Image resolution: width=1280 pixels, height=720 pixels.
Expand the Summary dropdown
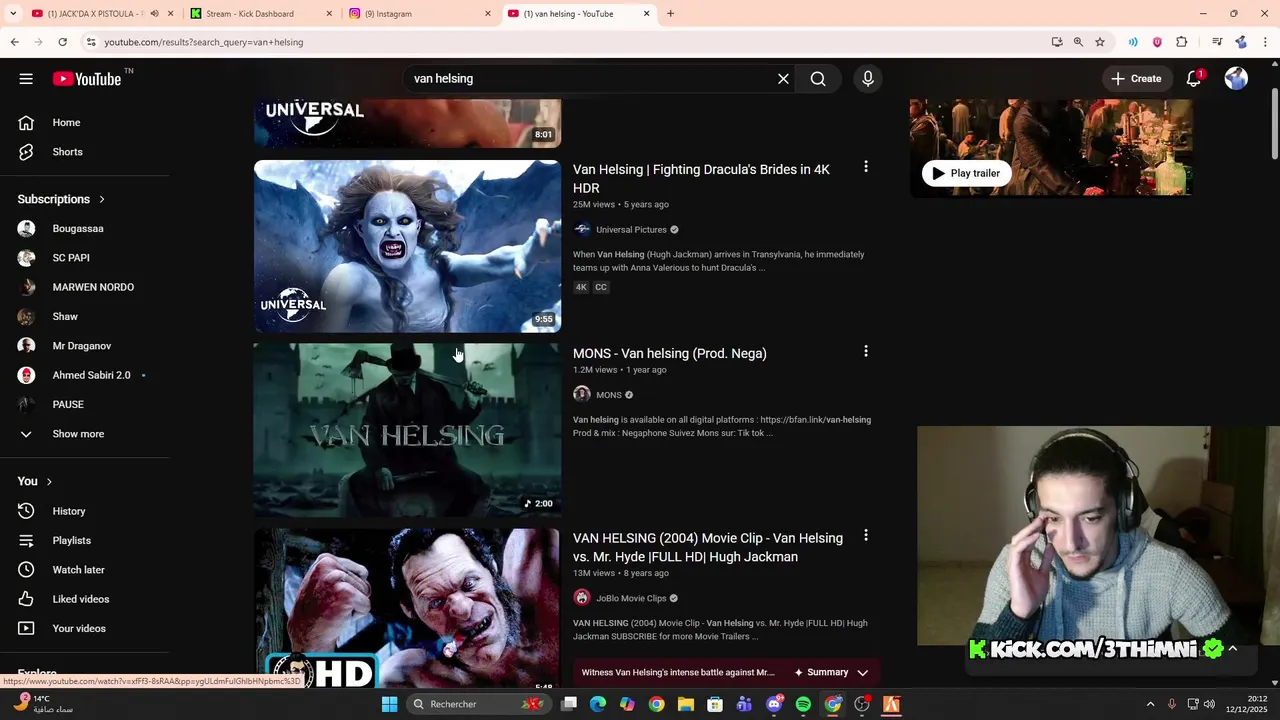832,673
